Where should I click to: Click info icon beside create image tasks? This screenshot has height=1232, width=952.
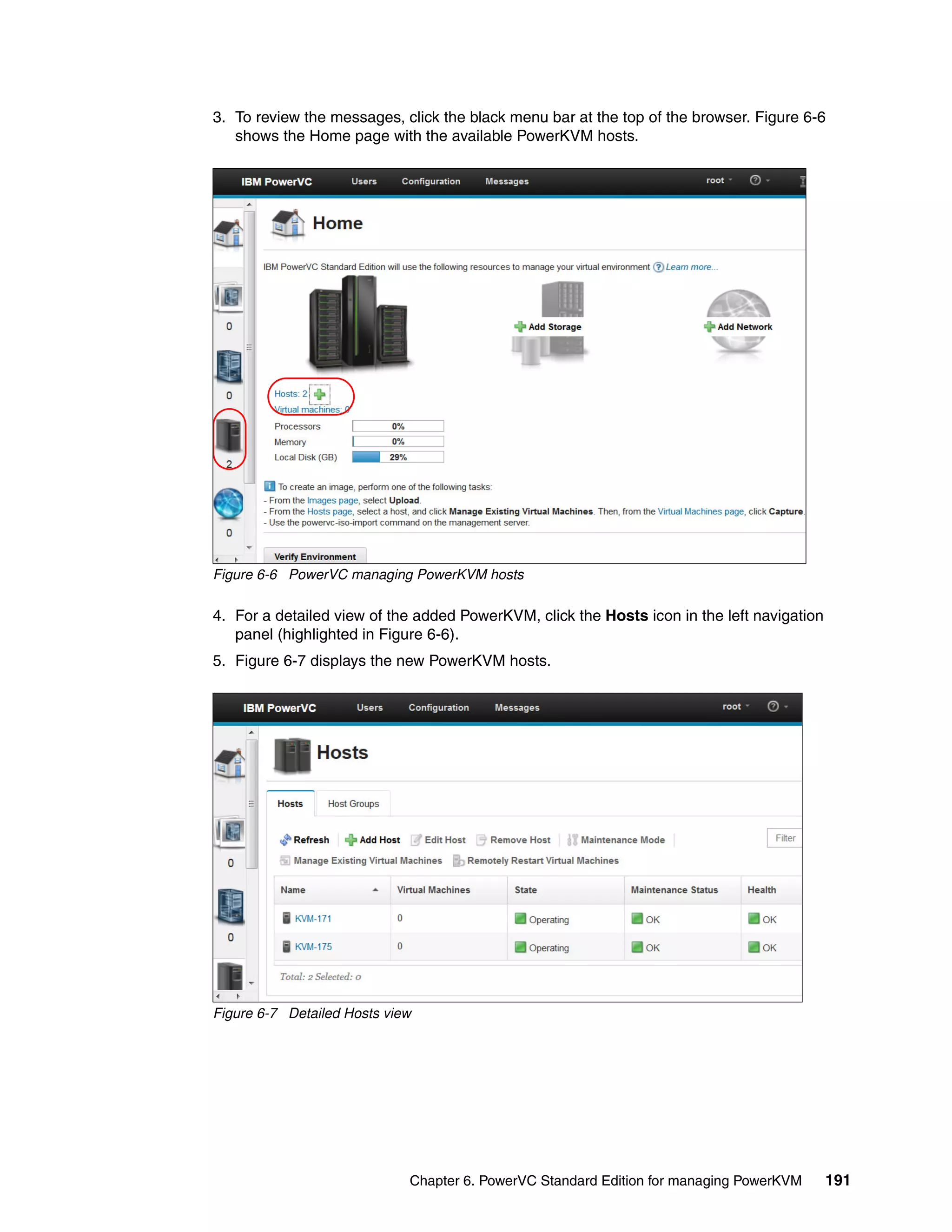click(x=270, y=486)
